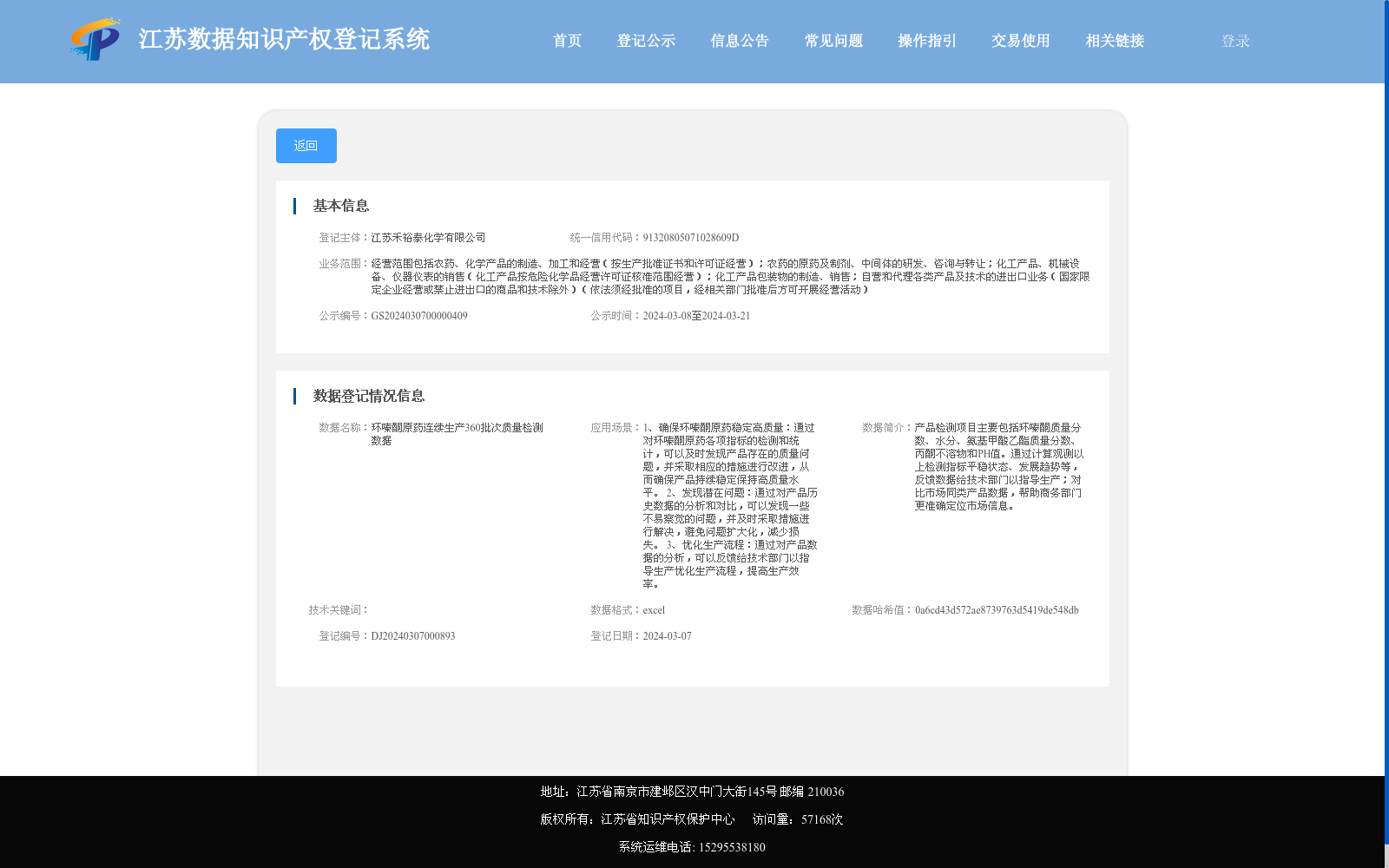Click the 业务范围 description text
The width and height of the screenshot is (1389, 868).
(730, 277)
